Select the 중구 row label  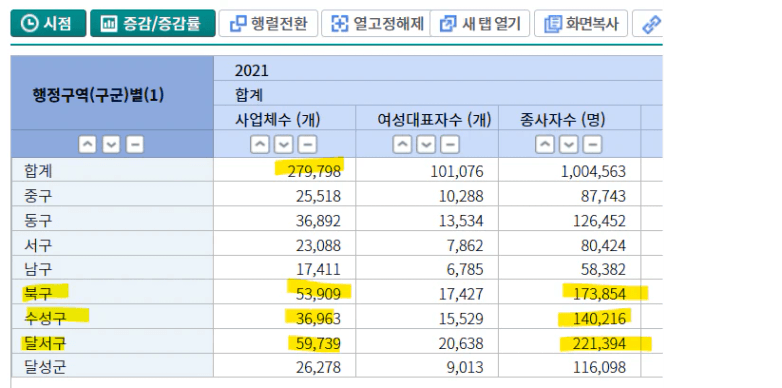pos(38,195)
